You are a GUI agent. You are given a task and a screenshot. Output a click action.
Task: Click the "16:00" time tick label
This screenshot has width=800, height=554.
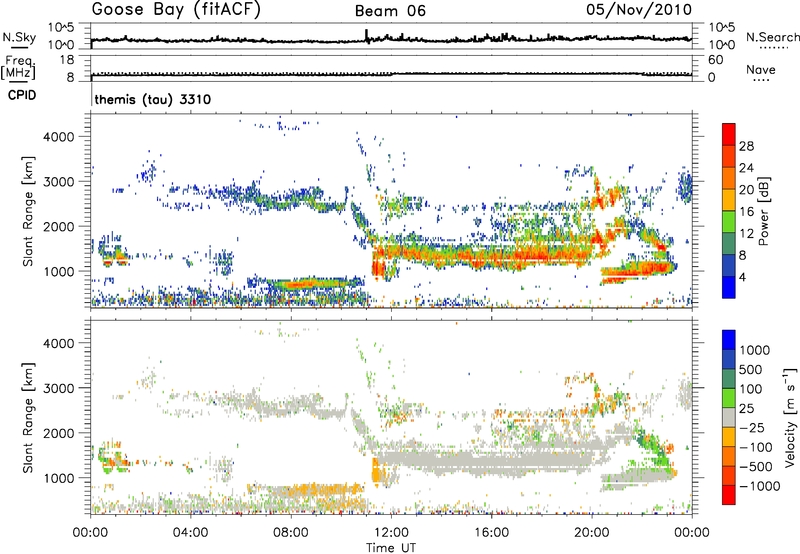[491, 533]
